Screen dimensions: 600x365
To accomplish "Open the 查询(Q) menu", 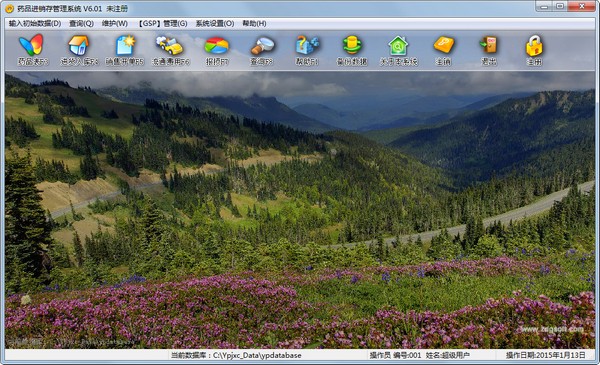I will pos(82,23).
